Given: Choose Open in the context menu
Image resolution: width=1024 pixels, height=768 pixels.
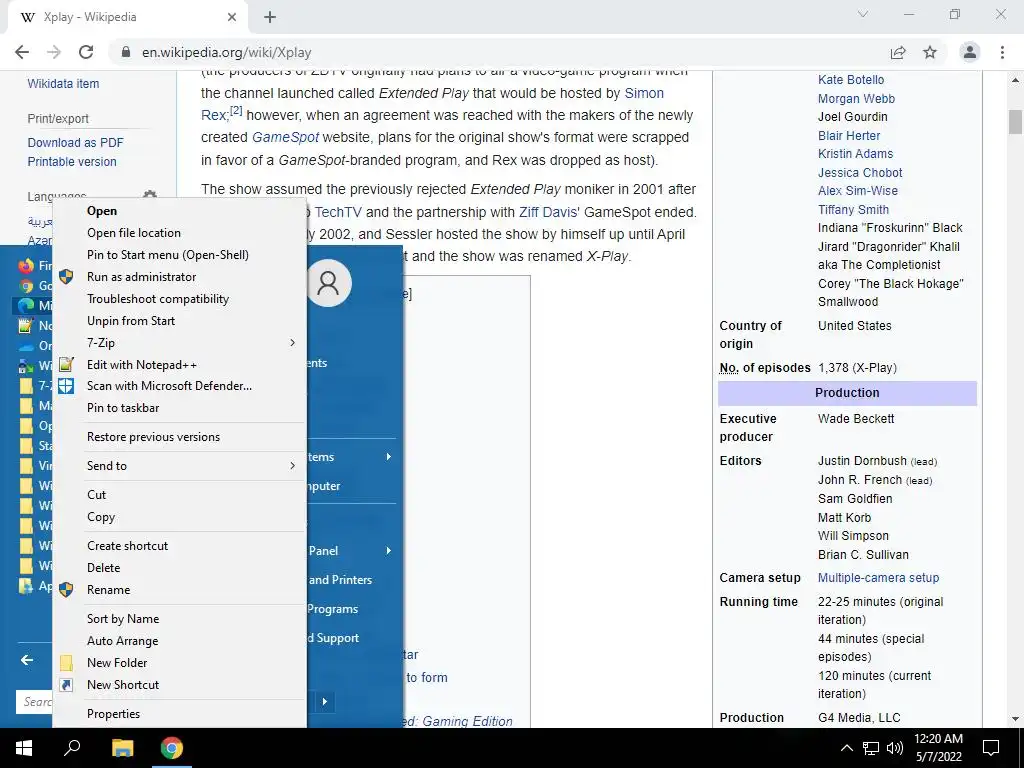Looking at the screenshot, I should 180,211.
